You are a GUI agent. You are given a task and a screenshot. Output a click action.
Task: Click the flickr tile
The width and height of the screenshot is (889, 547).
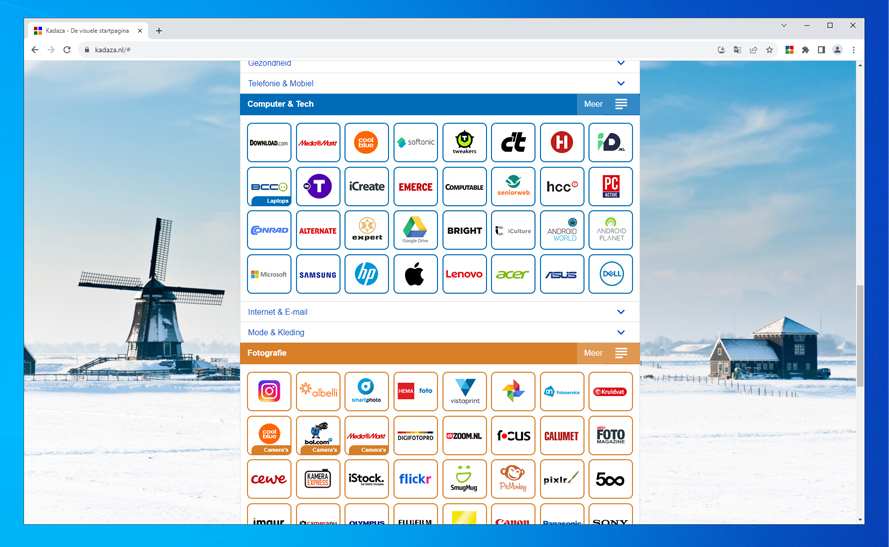click(x=415, y=479)
